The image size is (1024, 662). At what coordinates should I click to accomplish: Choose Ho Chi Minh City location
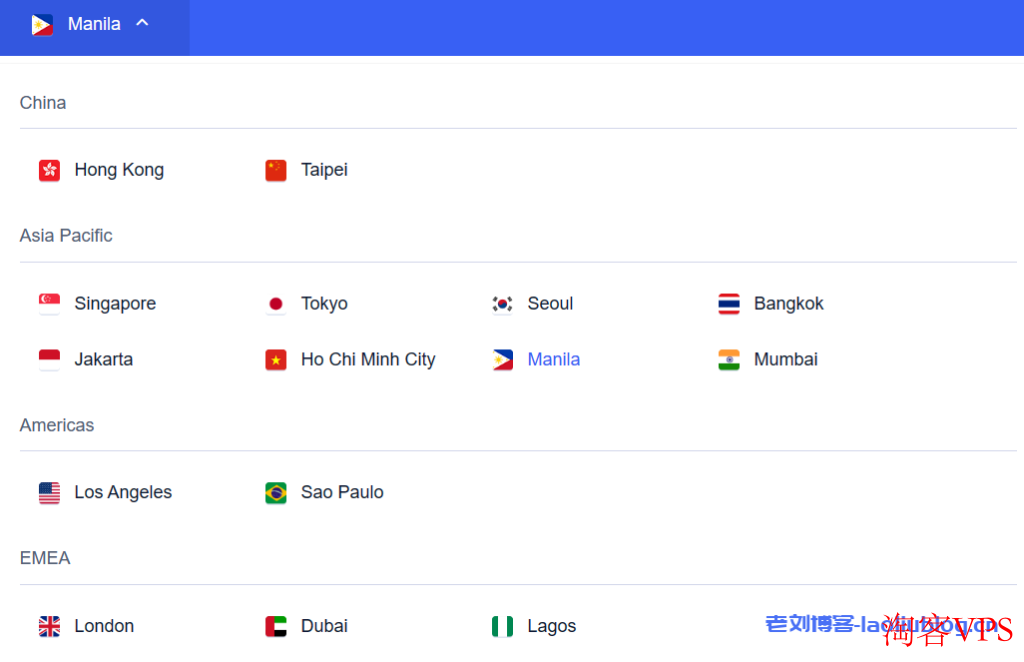coord(368,359)
